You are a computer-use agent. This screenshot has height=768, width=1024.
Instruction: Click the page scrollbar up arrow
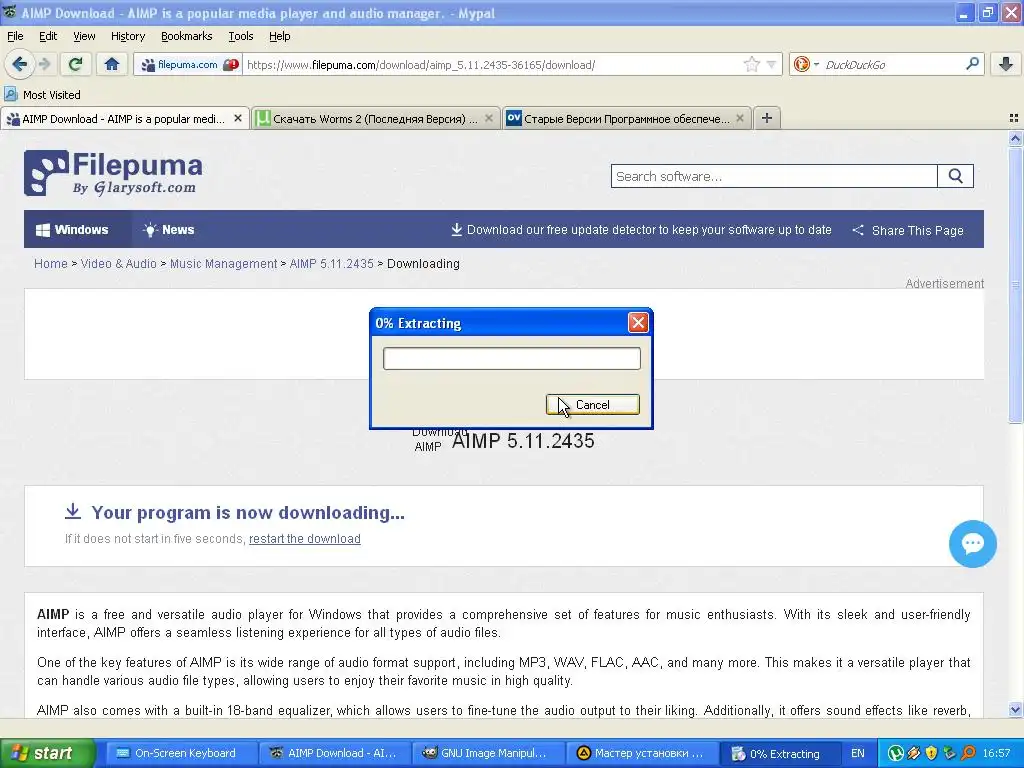click(x=1015, y=138)
